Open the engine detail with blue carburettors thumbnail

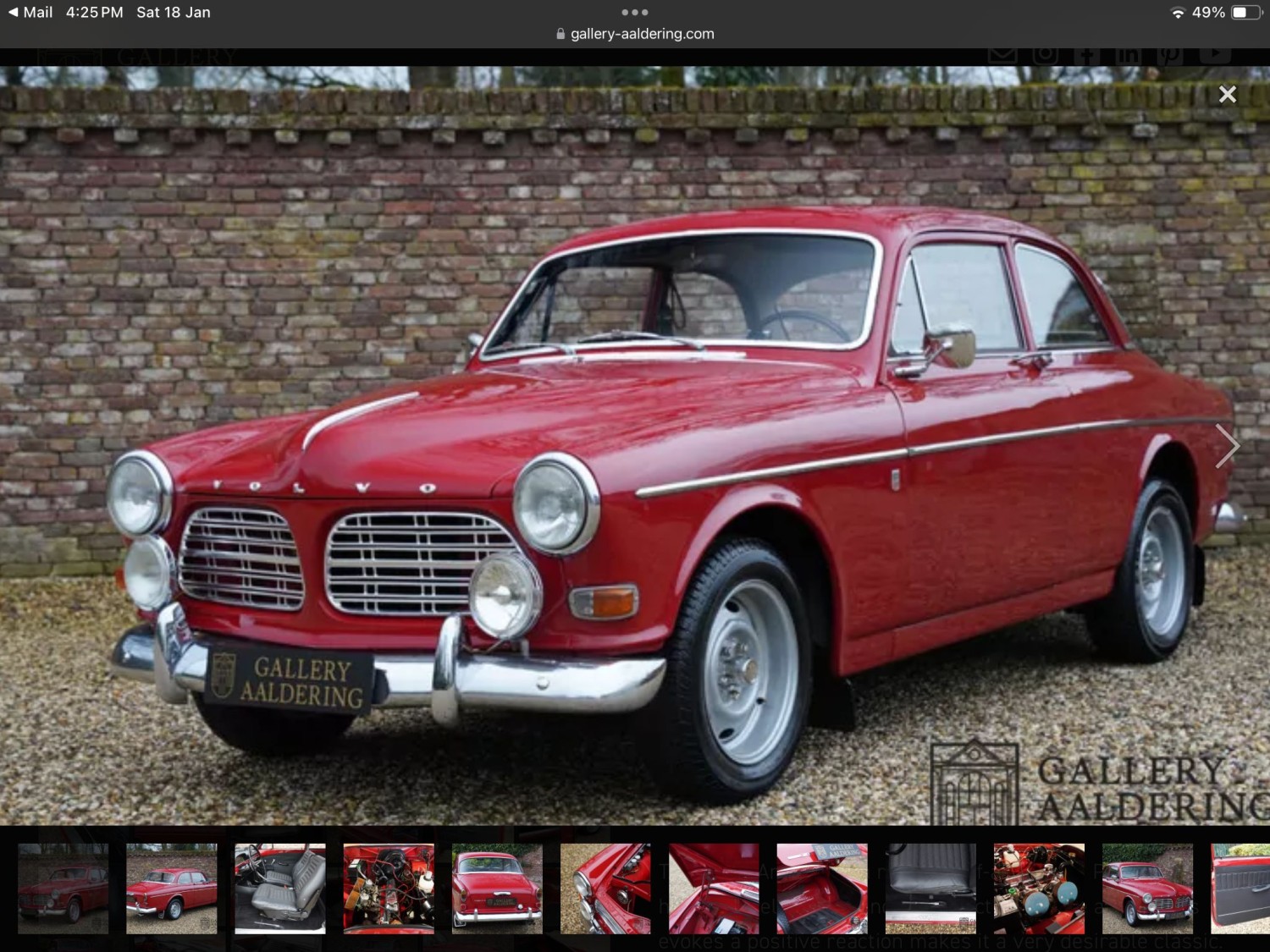pyautogui.click(x=1039, y=889)
